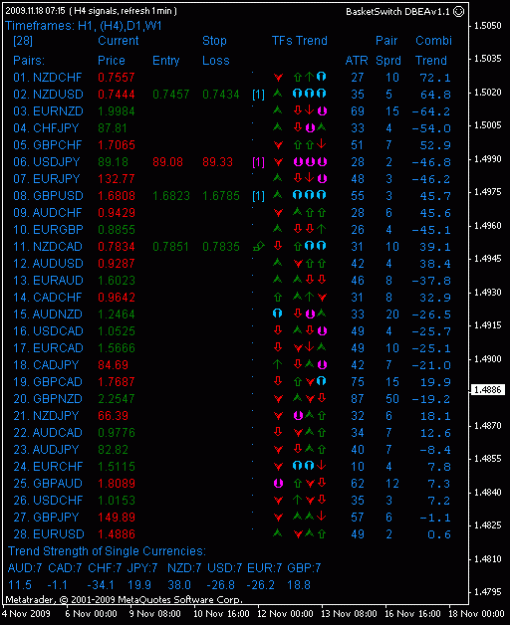Select the '06. USDJPY' pair label
510x625 pixels.
pos(47,162)
